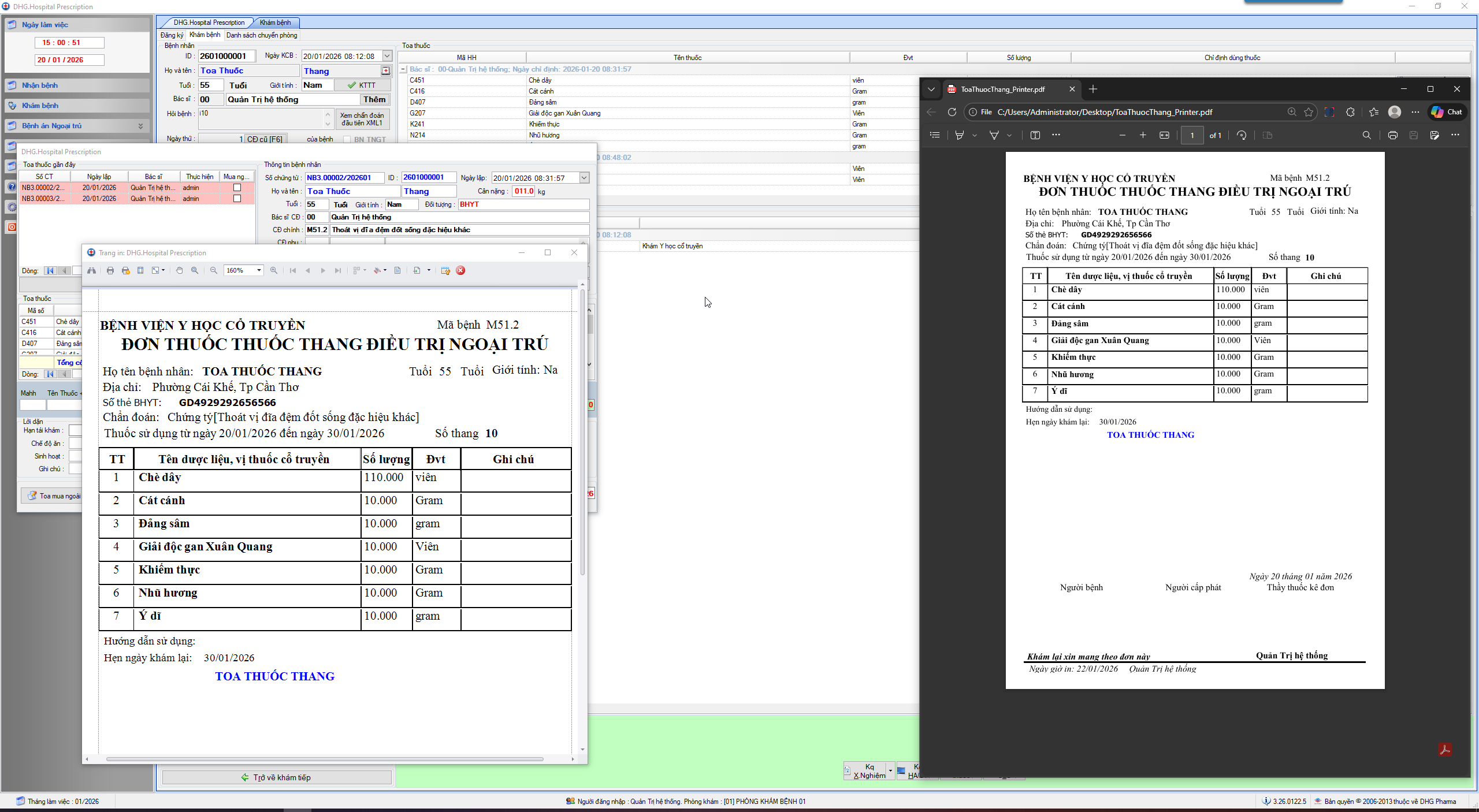This screenshot has width=1479, height=812.
Task: Click zoom out magnifier in preview toolbar
Action: pos(214,270)
